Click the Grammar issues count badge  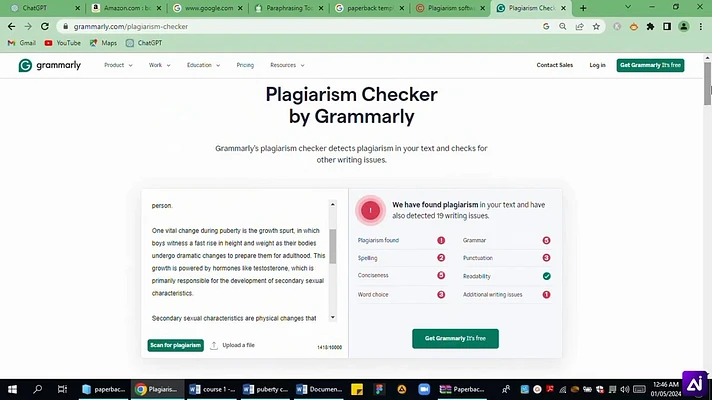tap(546, 241)
